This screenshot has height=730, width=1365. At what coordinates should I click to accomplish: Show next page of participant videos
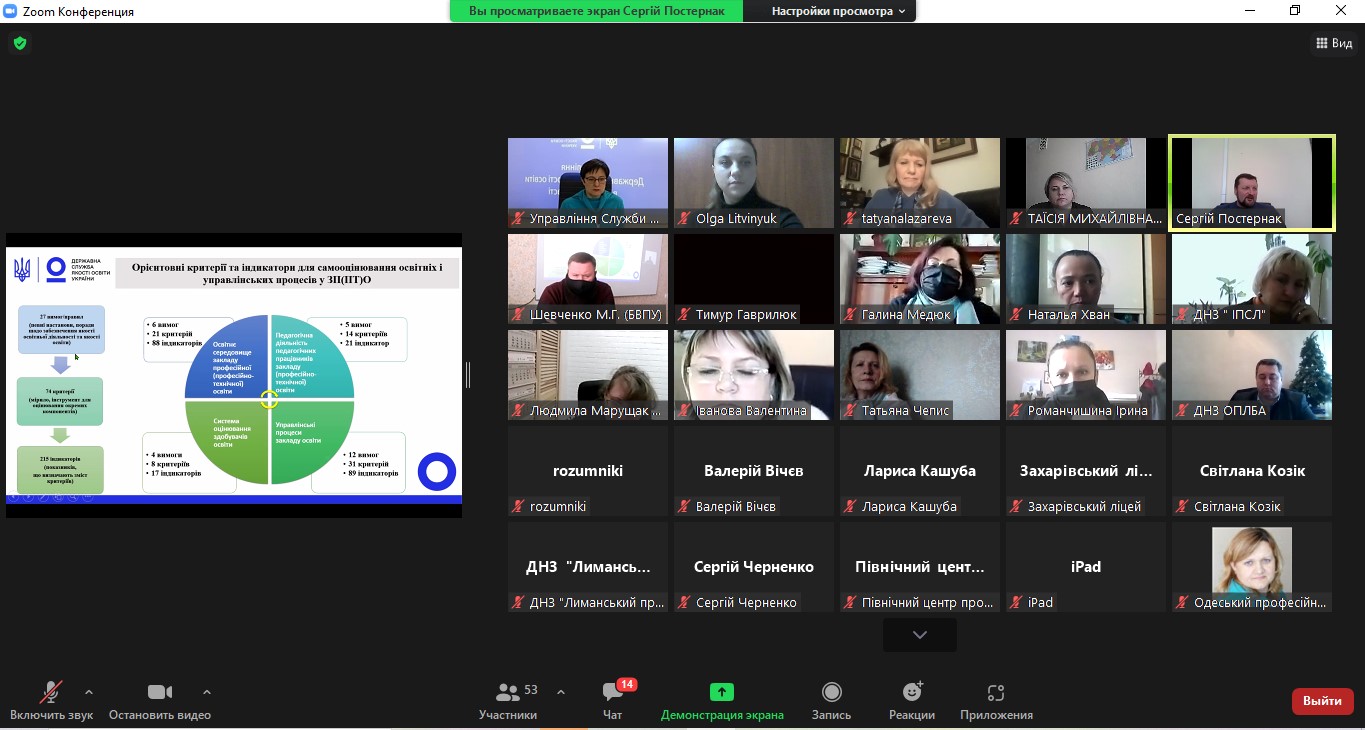point(919,635)
